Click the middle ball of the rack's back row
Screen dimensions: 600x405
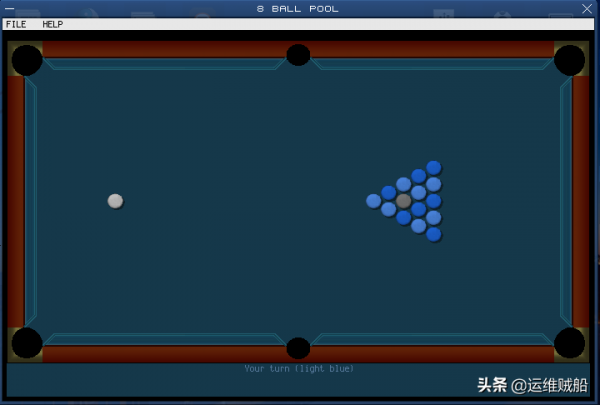pyautogui.click(x=433, y=201)
